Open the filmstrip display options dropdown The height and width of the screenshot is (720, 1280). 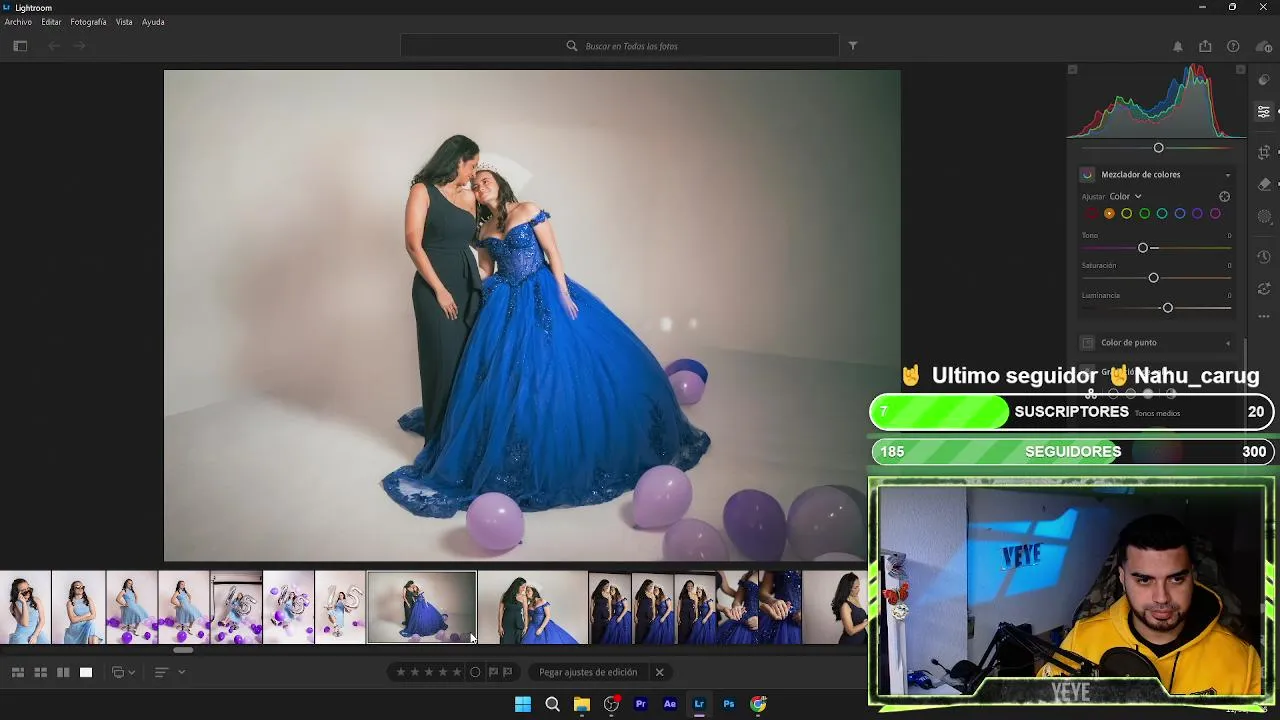(123, 673)
